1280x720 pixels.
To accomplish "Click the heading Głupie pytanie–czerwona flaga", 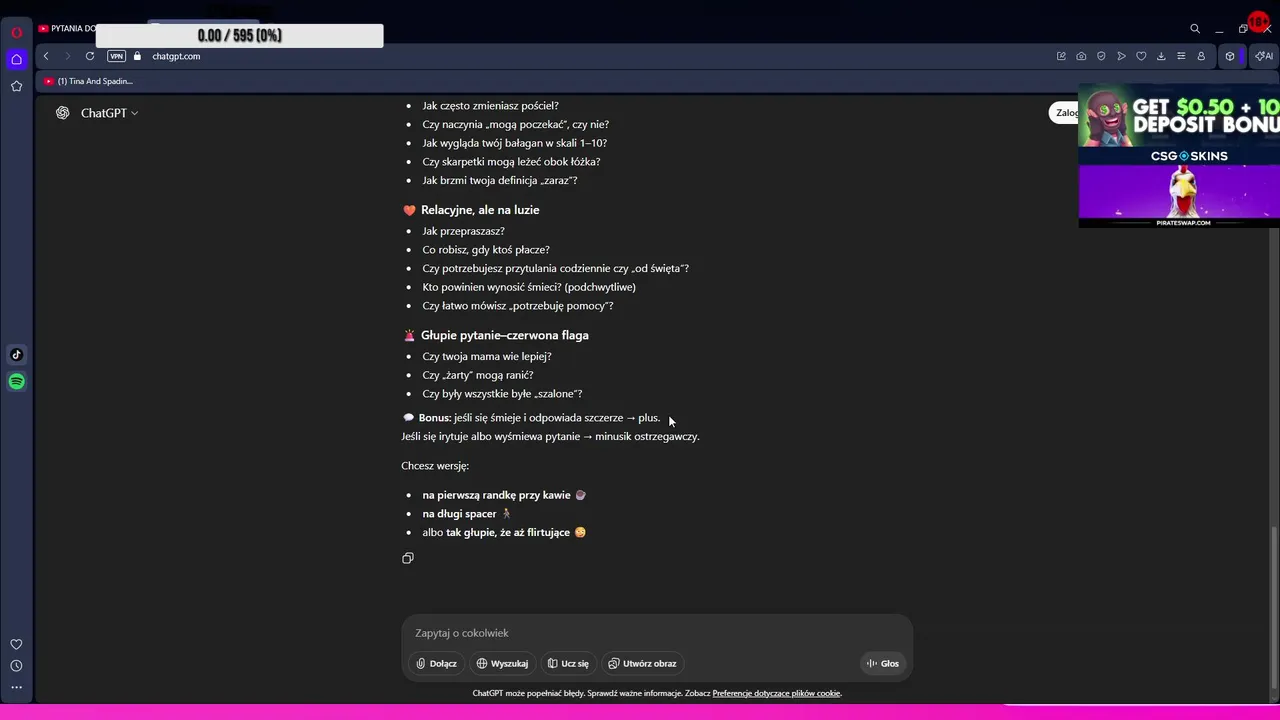I will [505, 335].
